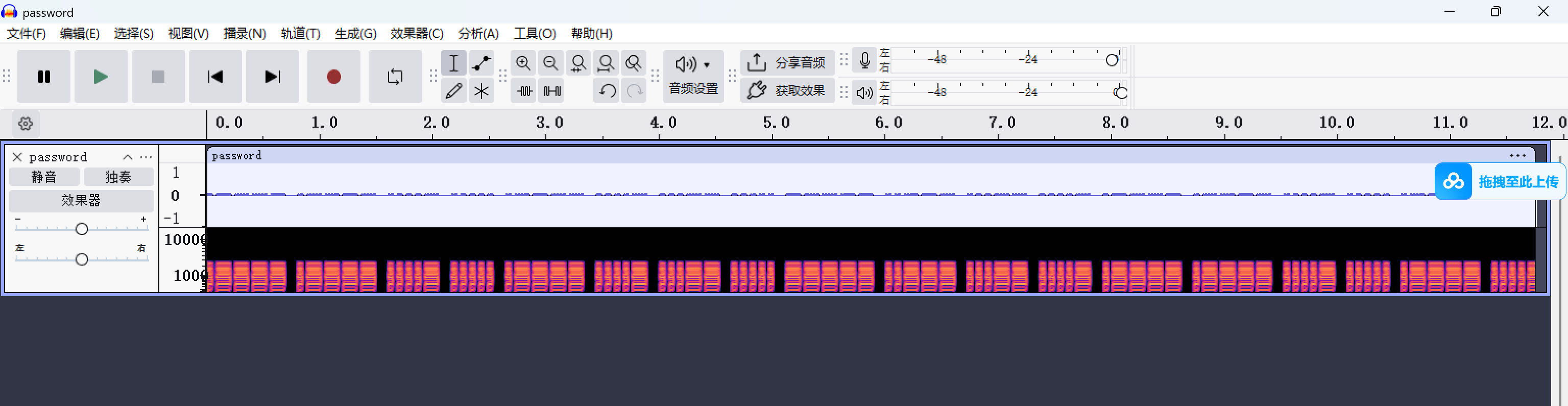Open the 文件(F) menu
This screenshot has width=1568, height=406.
[26, 34]
